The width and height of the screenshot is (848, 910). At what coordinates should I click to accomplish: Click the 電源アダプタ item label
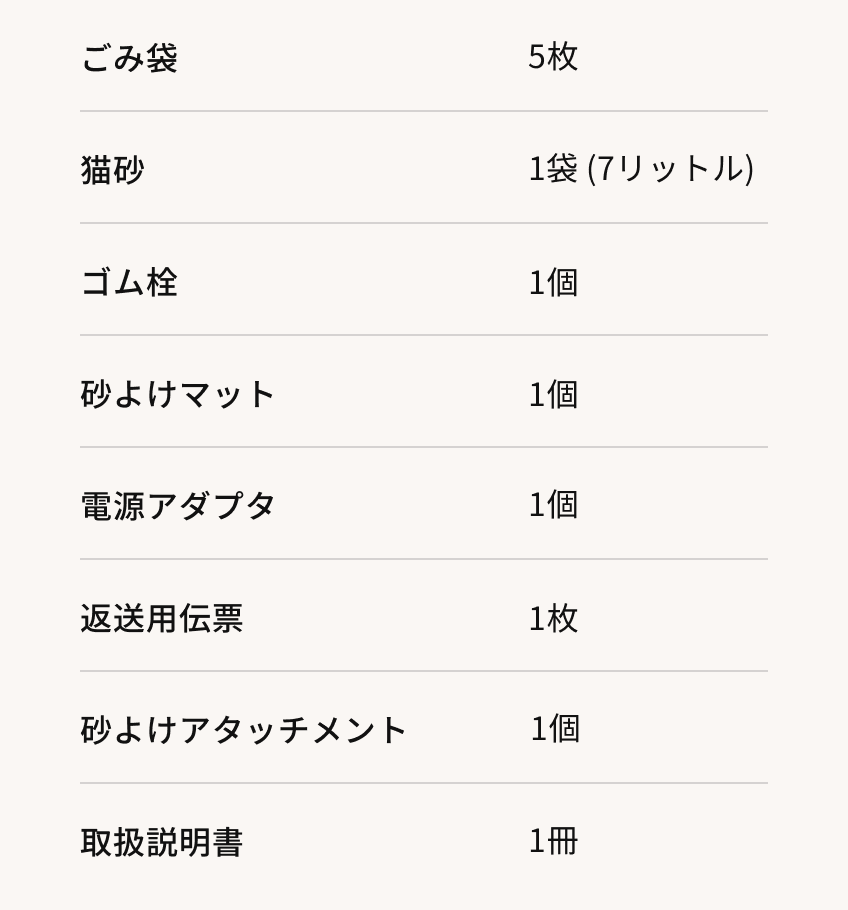coord(177,506)
